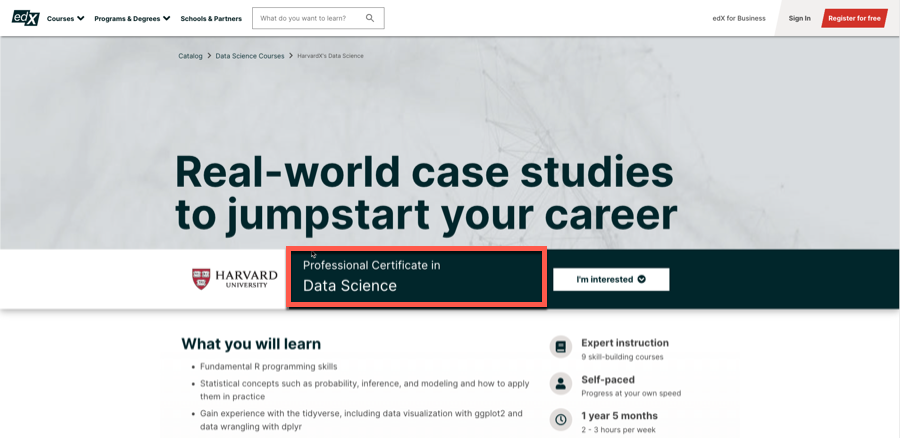
Task: Click the Fundamental R programming skills bullet
Action: (269, 366)
